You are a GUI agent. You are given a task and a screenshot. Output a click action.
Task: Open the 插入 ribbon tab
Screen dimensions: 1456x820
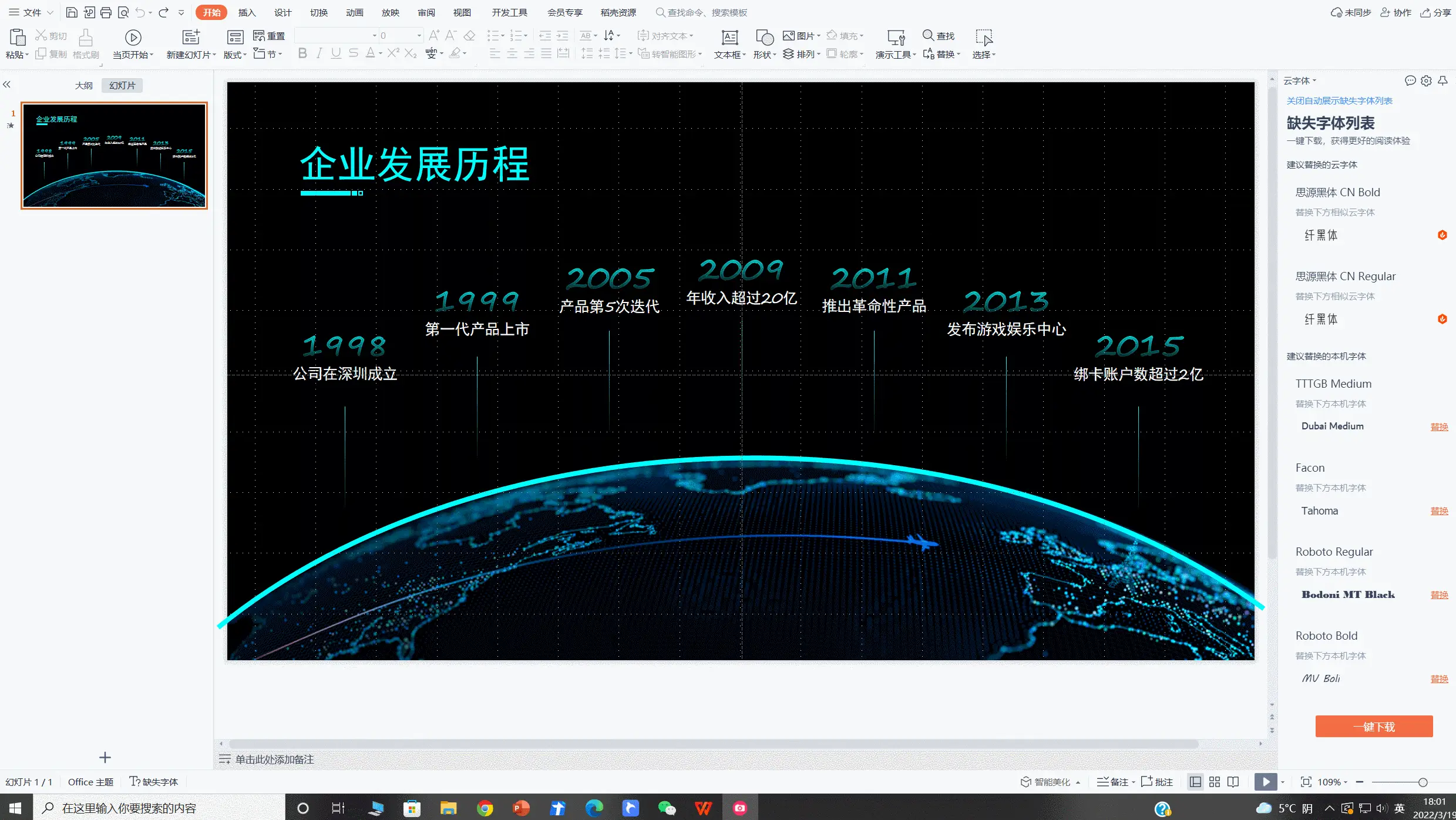(x=247, y=12)
